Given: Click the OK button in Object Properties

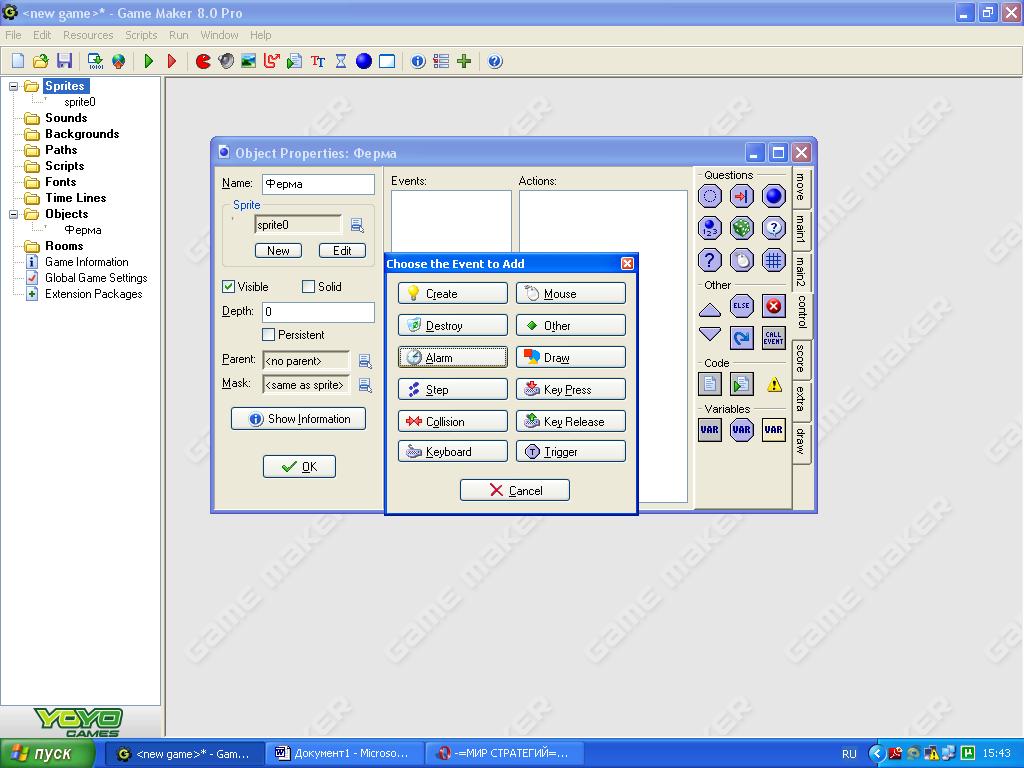Looking at the screenshot, I should (299, 466).
